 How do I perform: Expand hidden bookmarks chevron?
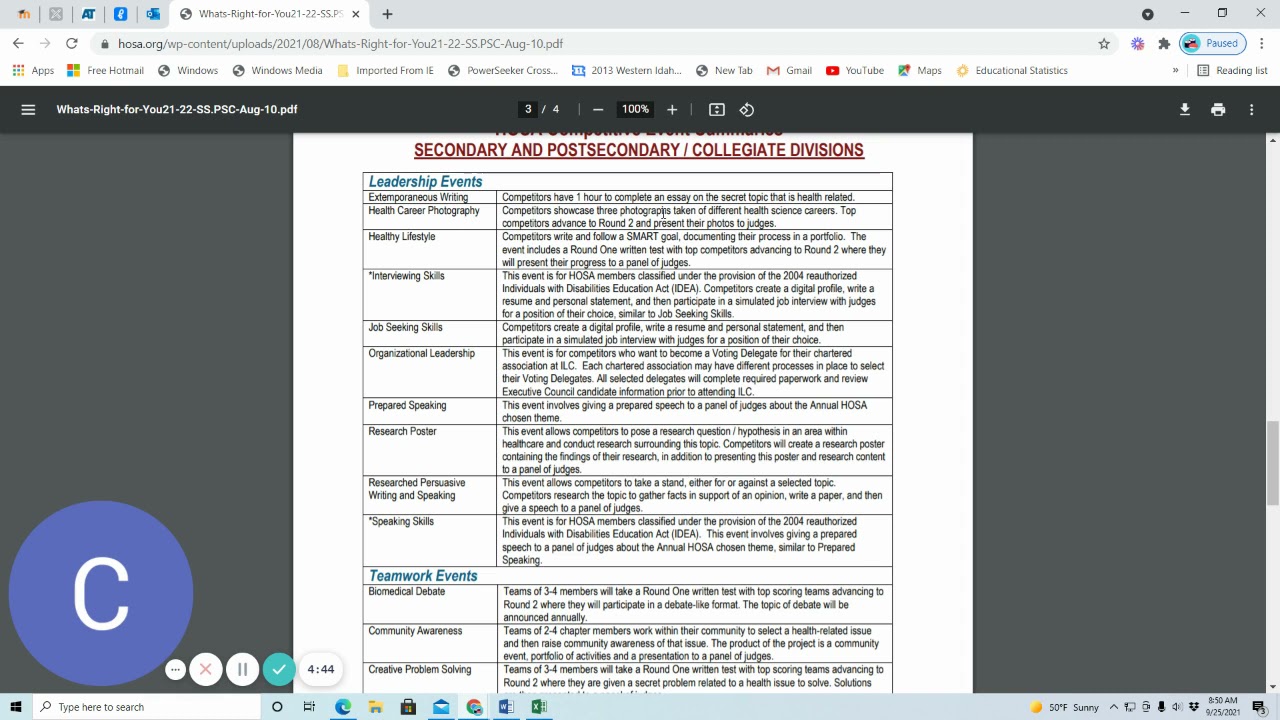pos(1175,71)
